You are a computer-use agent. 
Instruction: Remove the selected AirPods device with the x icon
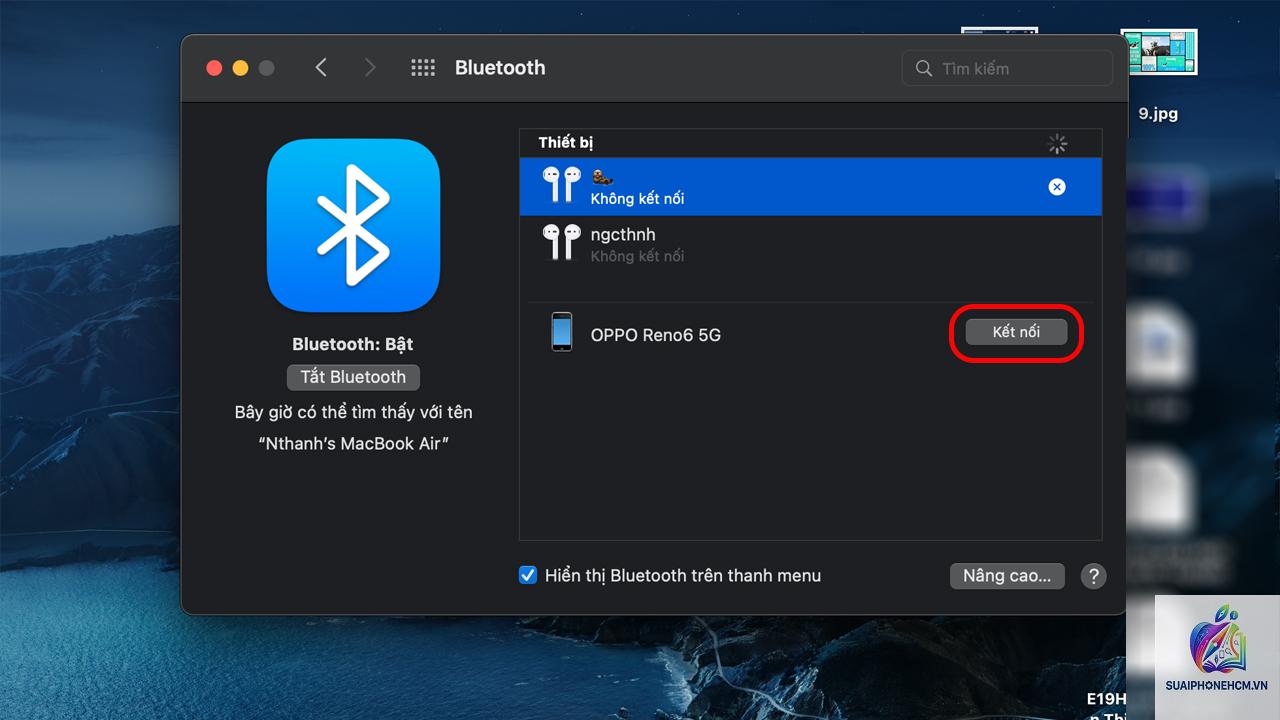click(1057, 187)
